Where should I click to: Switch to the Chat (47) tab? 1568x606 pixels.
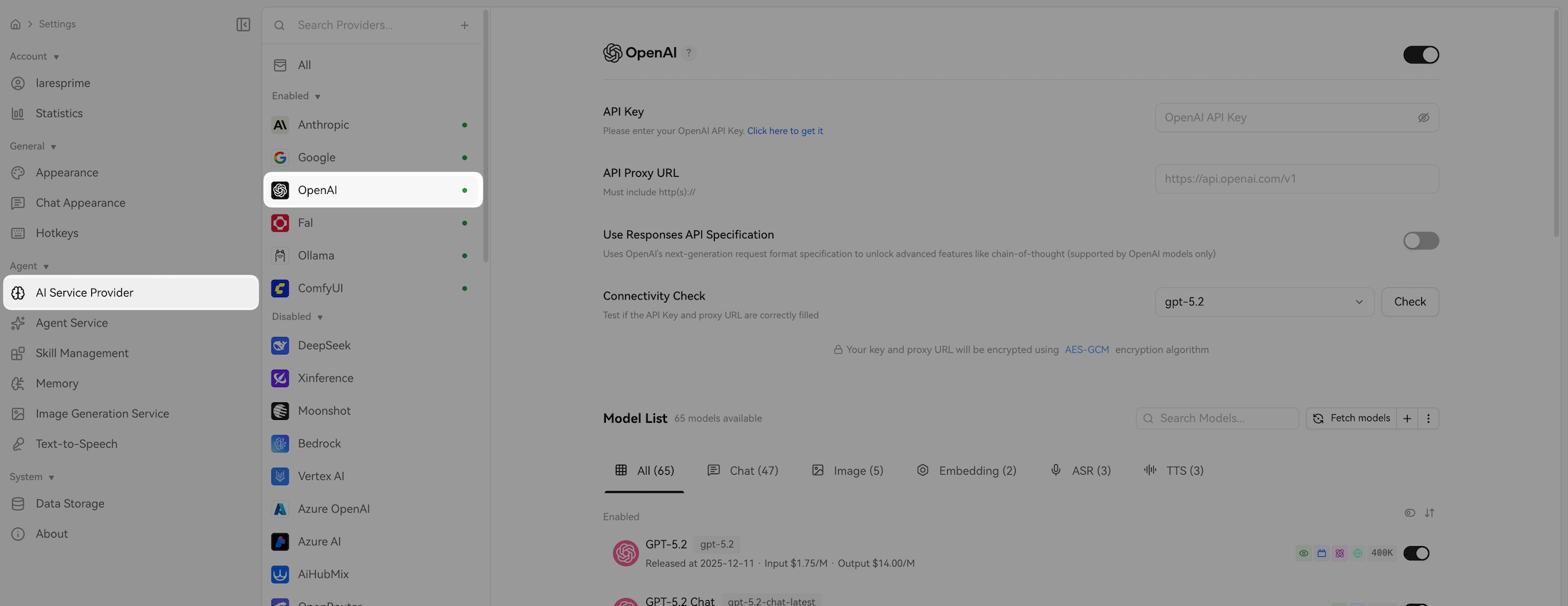[x=743, y=471]
